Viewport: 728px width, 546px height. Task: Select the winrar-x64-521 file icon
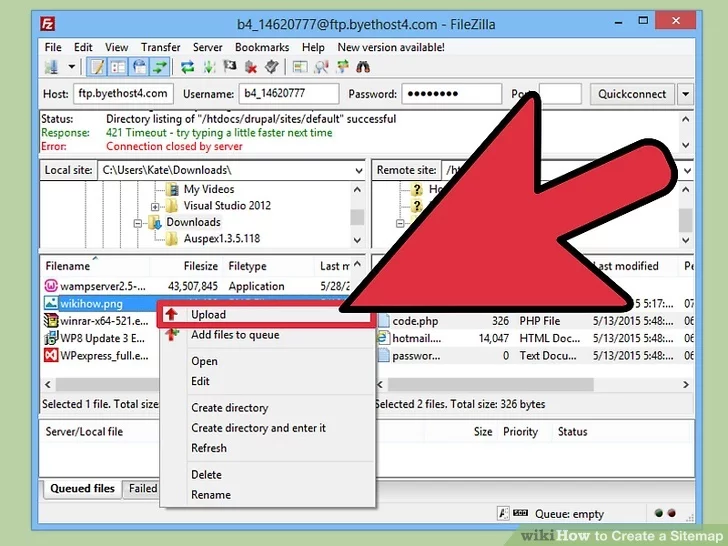coord(51,321)
